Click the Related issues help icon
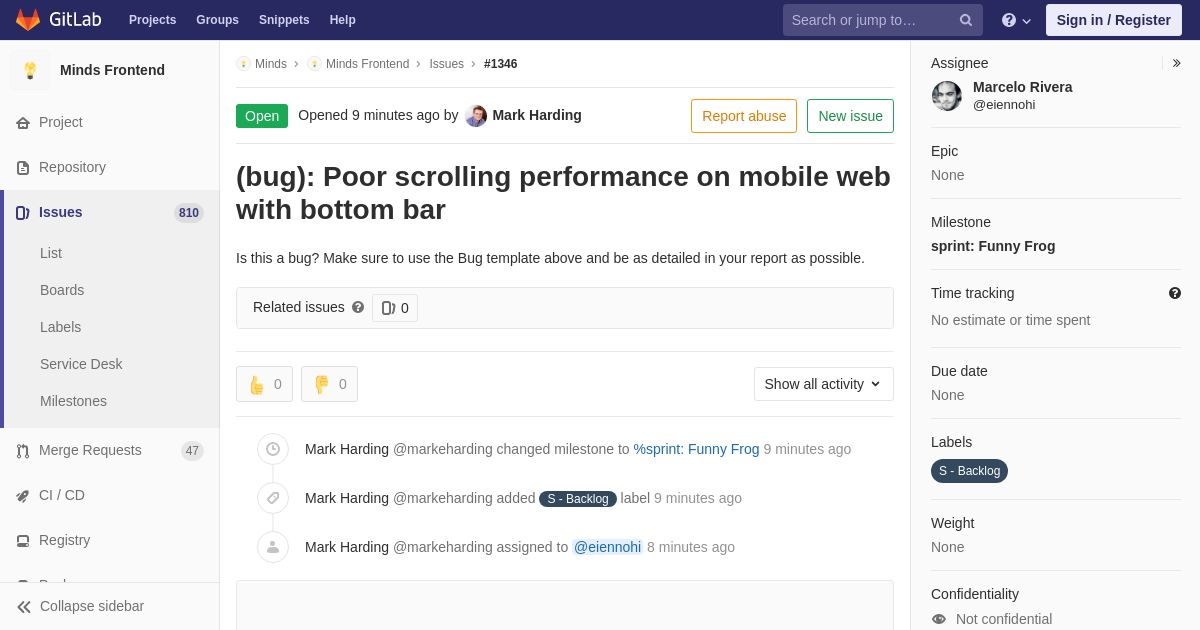This screenshot has height=630, width=1200. (358, 307)
